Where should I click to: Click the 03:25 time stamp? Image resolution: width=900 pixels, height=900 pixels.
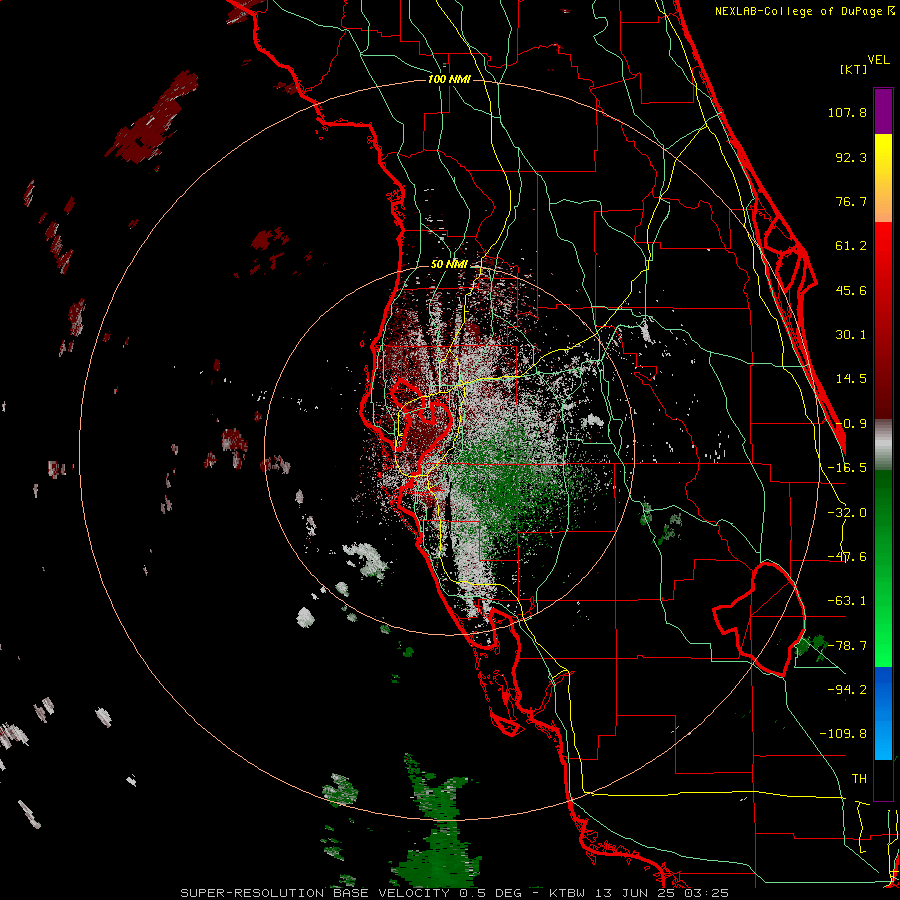706,893
